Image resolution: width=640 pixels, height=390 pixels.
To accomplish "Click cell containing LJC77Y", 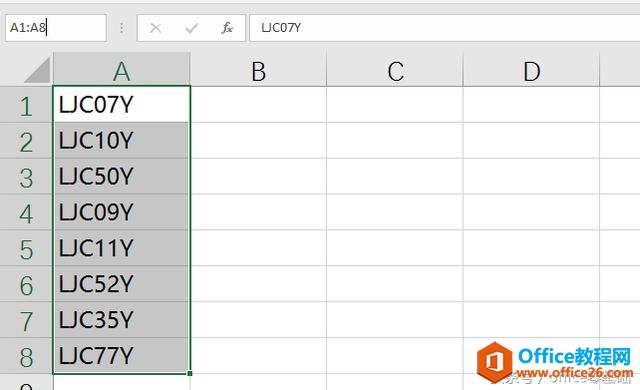I will (122, 356).
